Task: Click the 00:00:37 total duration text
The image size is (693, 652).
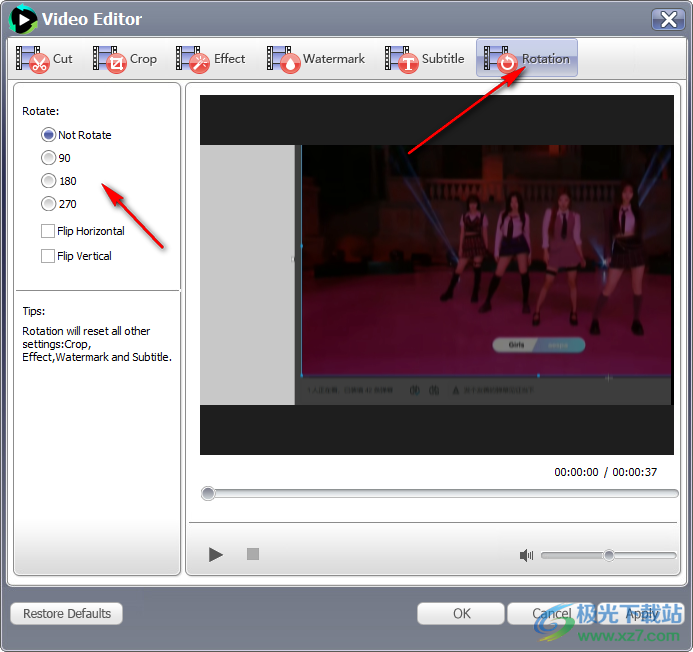Action: pos(635,472)
